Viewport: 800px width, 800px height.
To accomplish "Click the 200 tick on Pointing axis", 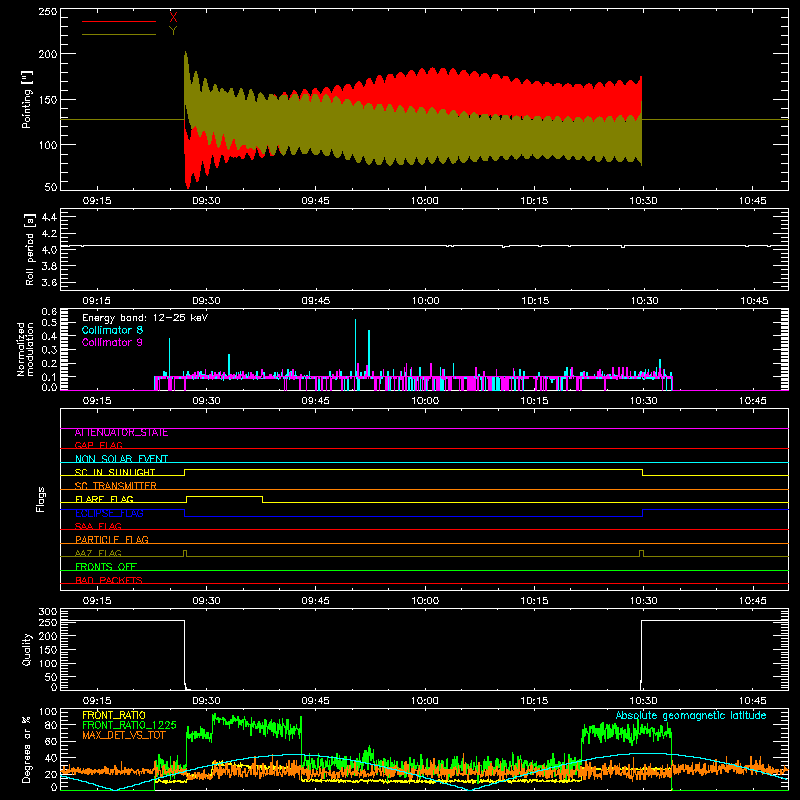I will click(48, 54).
